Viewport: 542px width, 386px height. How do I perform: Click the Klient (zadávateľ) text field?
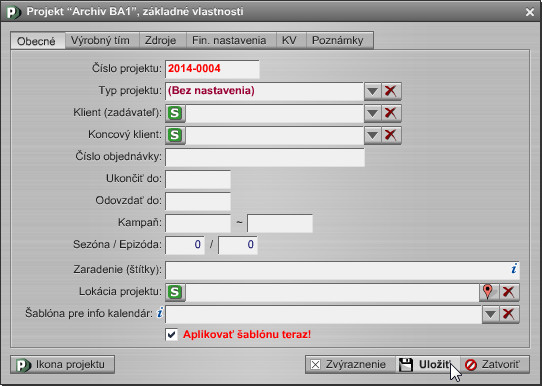(274, 113)
